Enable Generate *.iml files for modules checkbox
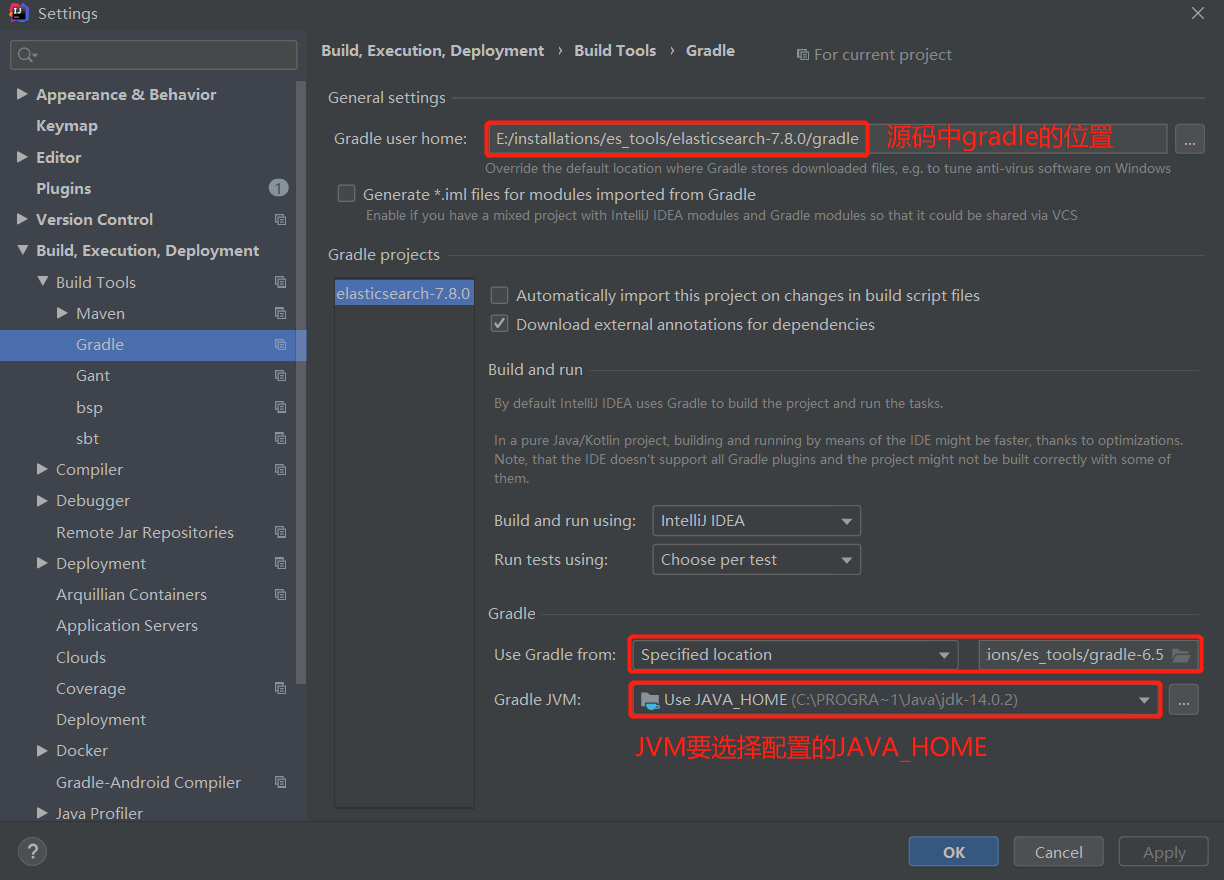The image size is (1224, 880). tap(346, 194)
